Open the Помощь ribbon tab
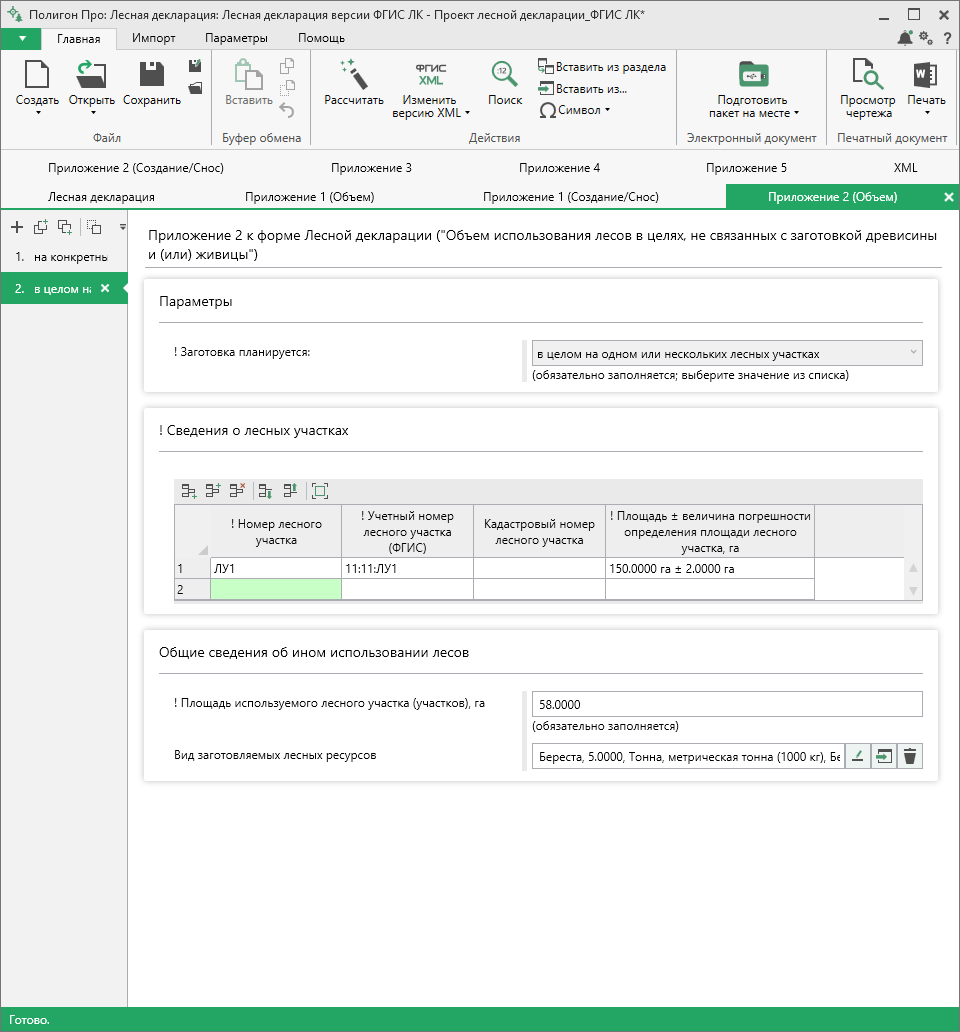Screen dimensions: 960x1032 (321, 38)
